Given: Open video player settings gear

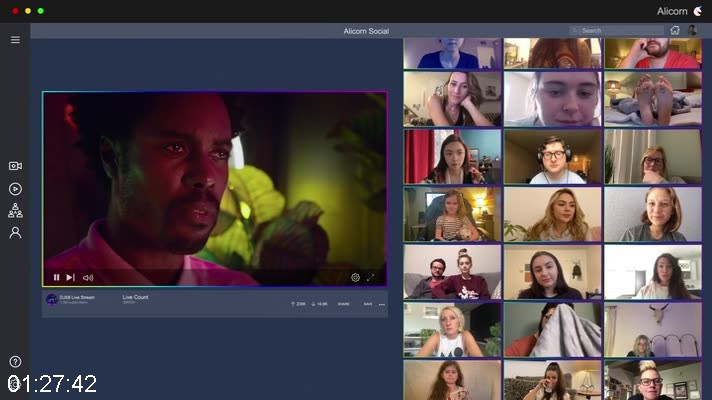Looking at the screenshot, I should coord(355,277).
